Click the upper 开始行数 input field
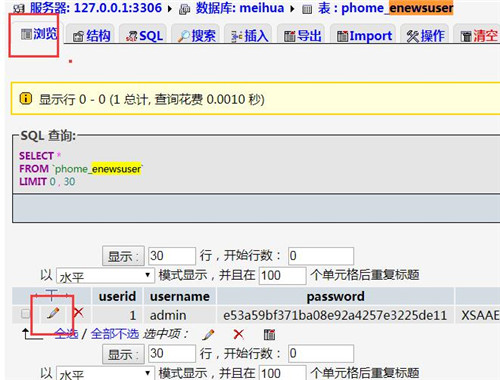This screenshot has width=500, height=380. pyautogui.click(x=321, y=256)
